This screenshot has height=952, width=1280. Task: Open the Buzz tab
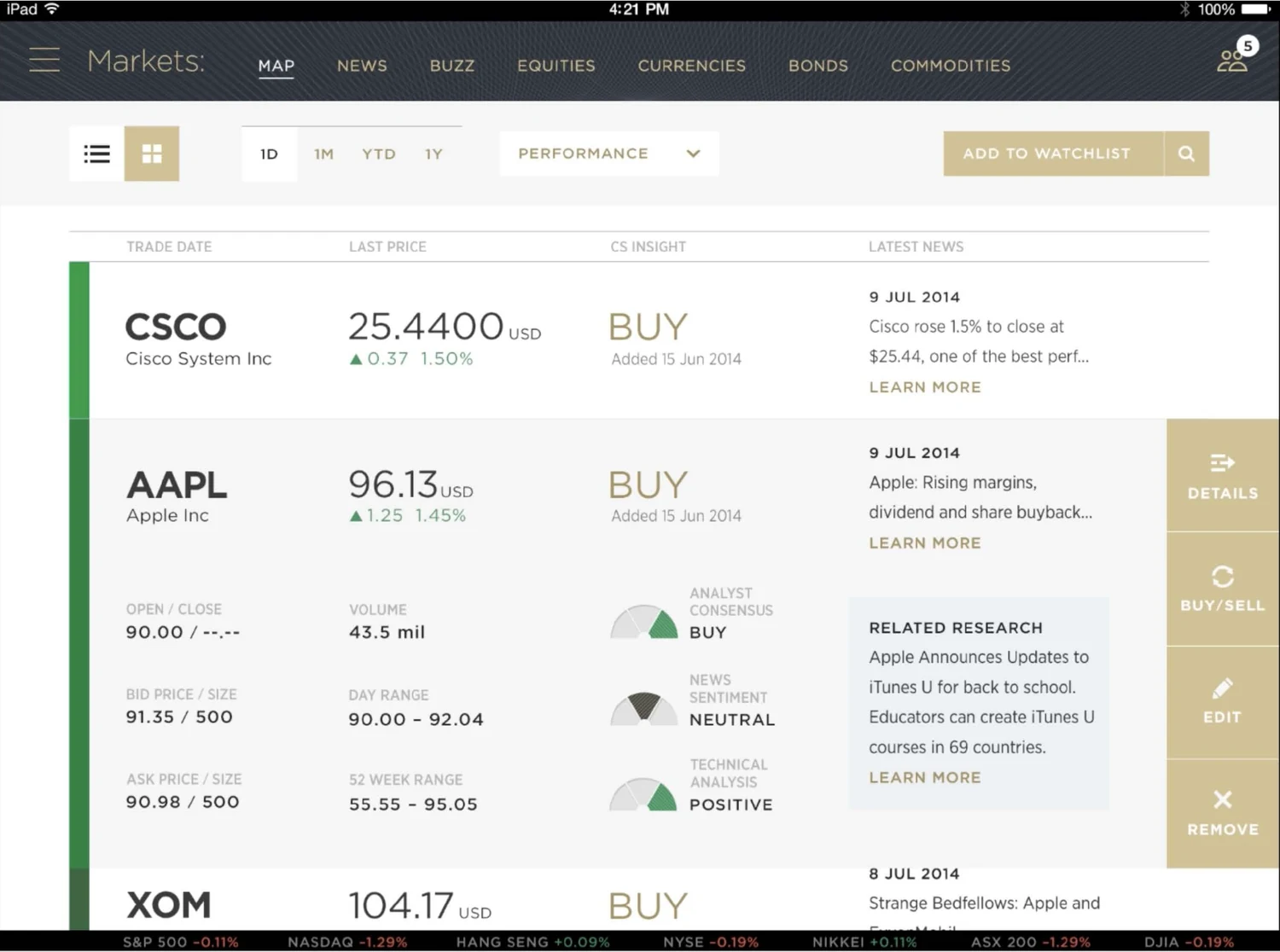(x=452, y=66)
